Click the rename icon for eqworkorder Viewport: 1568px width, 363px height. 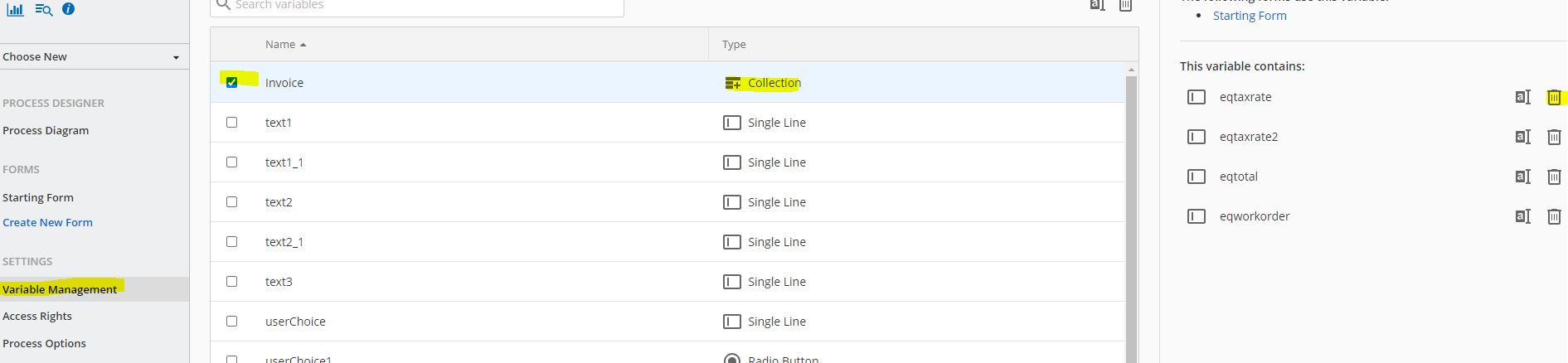point(1522,216)
